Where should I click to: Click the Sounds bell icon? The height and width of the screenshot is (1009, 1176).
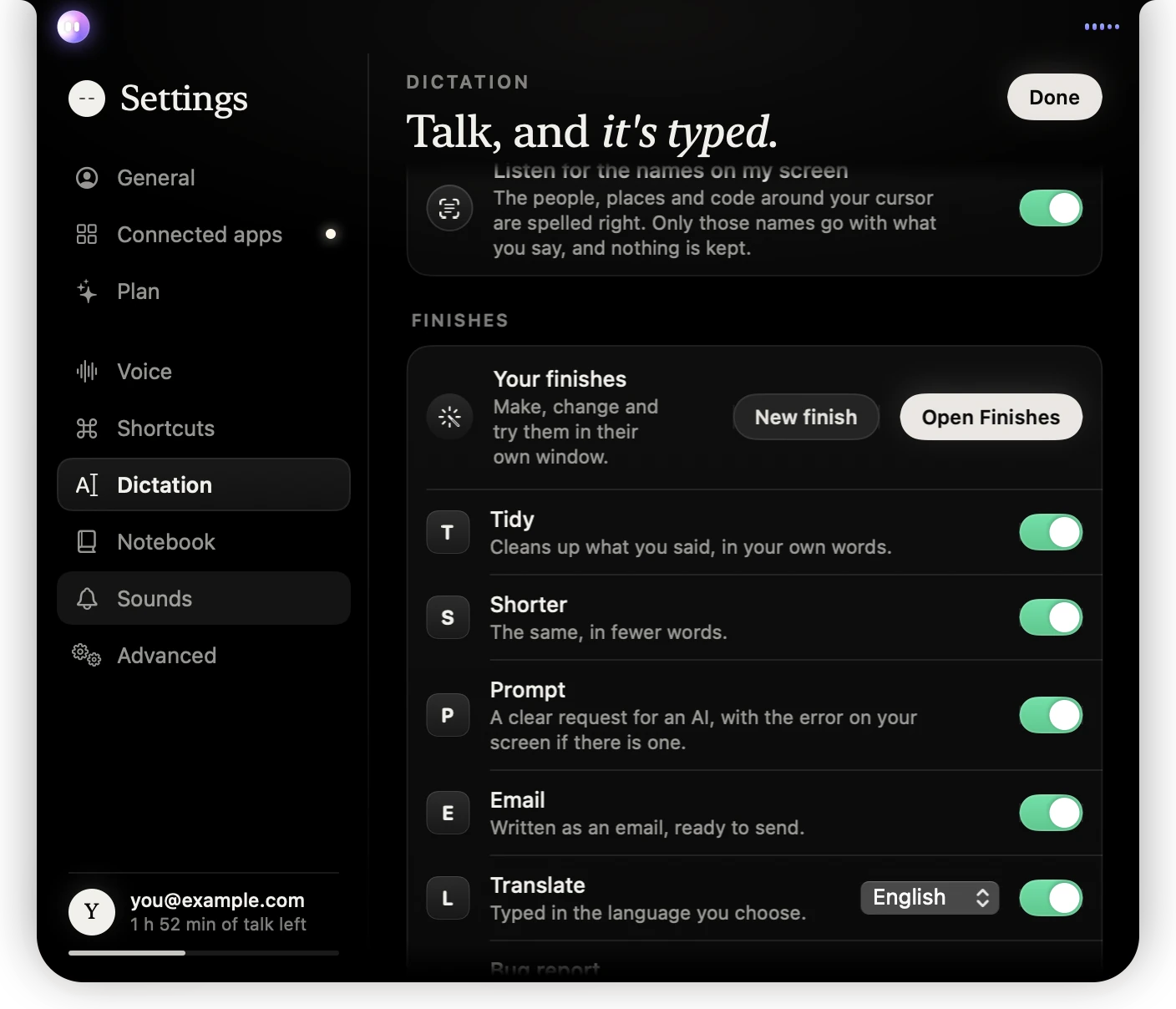pyautogui.click(x=87, y=599)
